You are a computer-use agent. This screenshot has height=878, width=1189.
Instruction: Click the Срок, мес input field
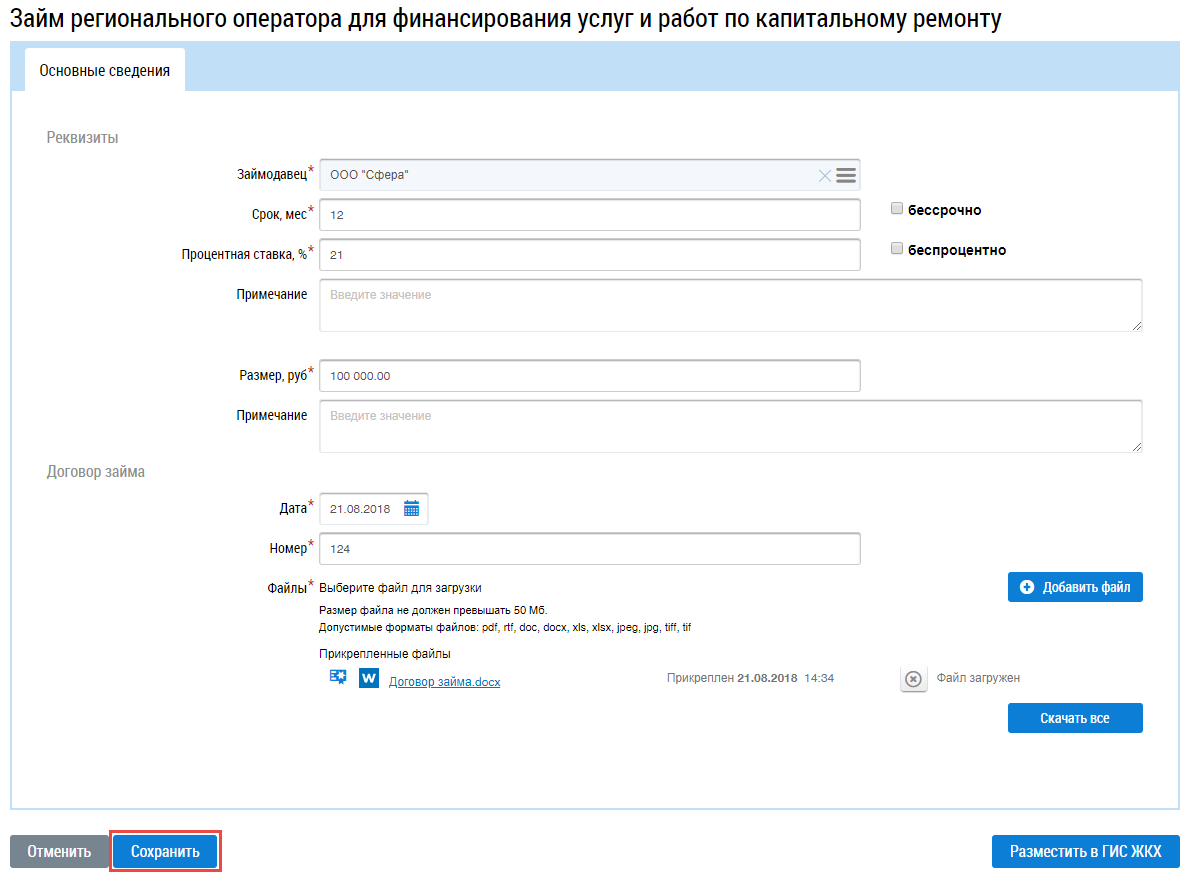[x=590, y=215]
